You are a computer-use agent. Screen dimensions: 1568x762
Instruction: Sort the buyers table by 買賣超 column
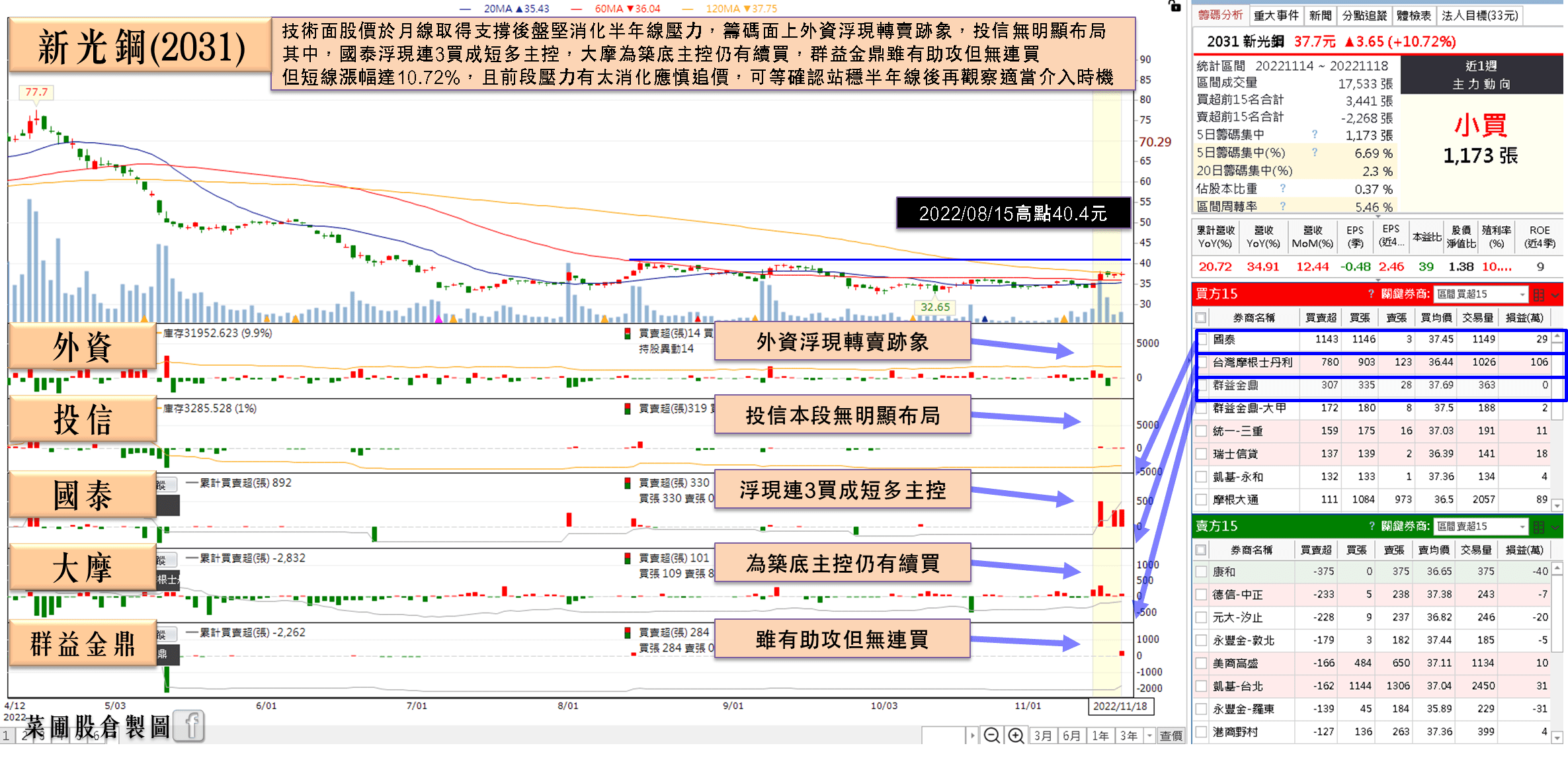point(1321,317)
